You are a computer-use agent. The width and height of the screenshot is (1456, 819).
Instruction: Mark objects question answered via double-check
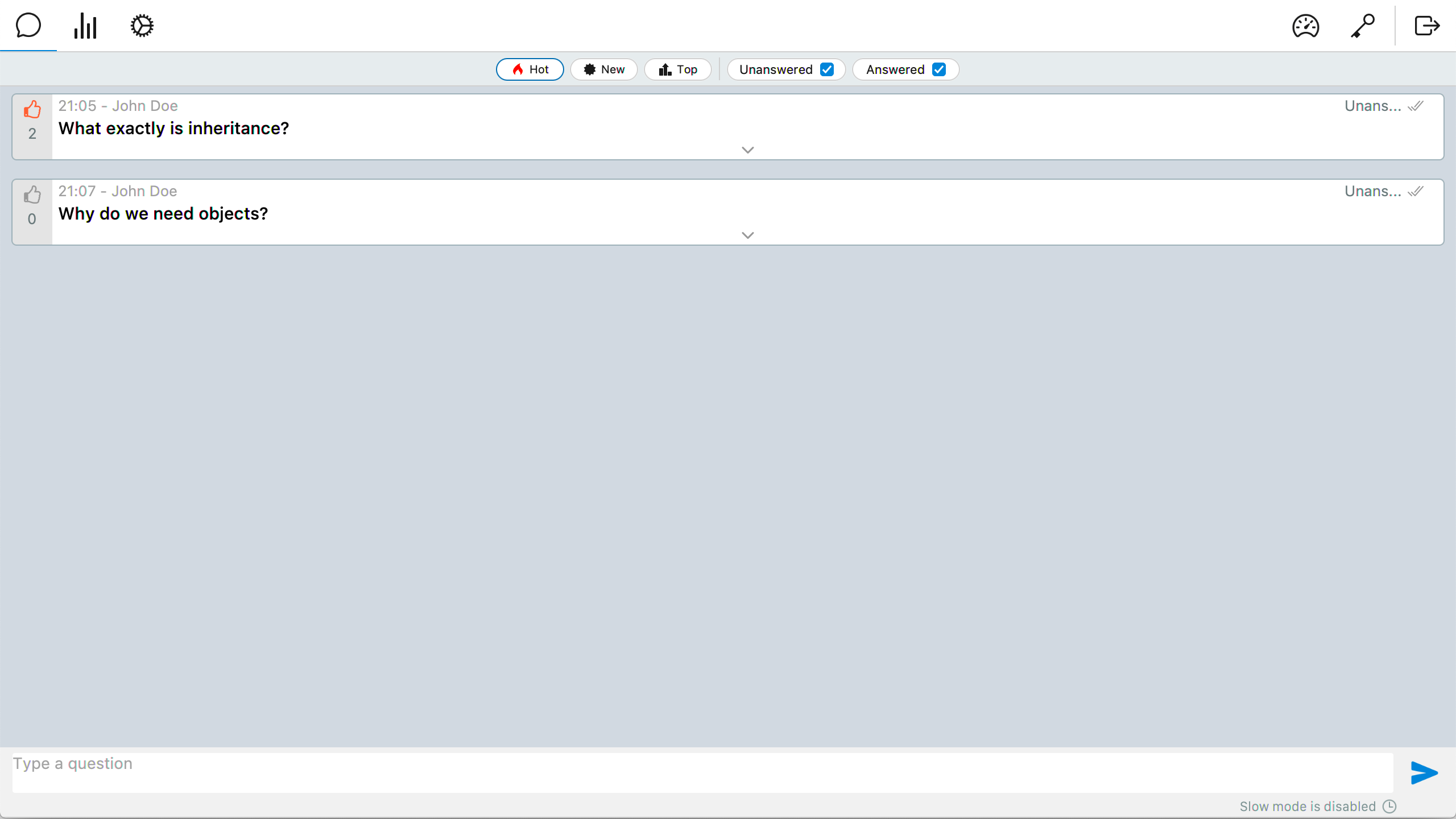[x=1416, y=191]
